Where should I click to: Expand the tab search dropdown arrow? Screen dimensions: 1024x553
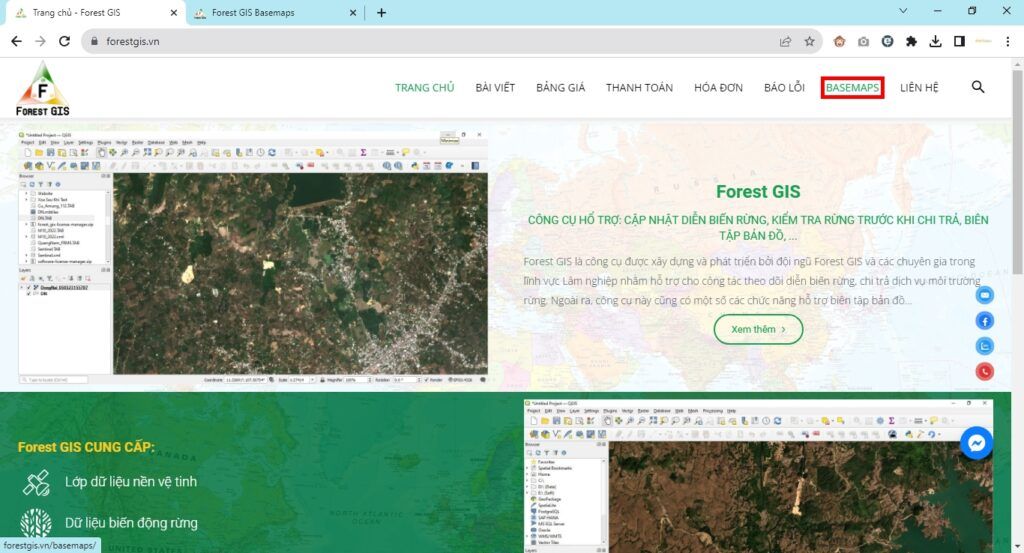[x=903, y=12]
